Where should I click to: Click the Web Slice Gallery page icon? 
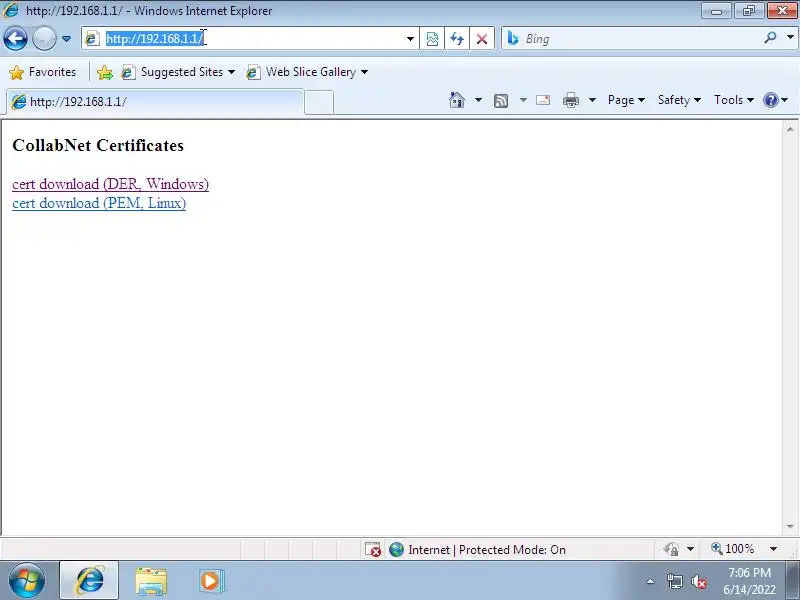253,72
